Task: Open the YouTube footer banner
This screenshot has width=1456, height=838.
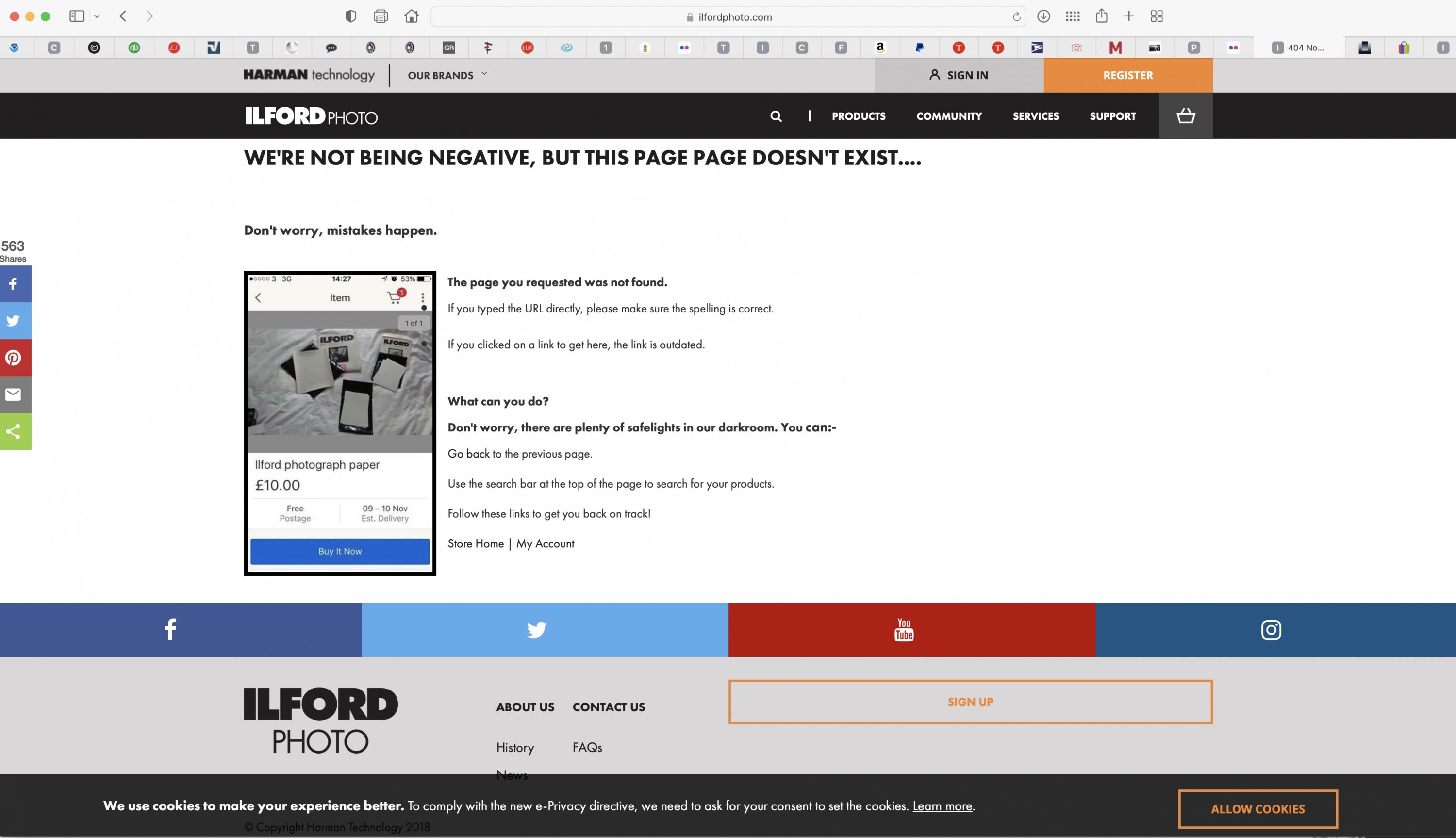Action: tap(911, 630)
